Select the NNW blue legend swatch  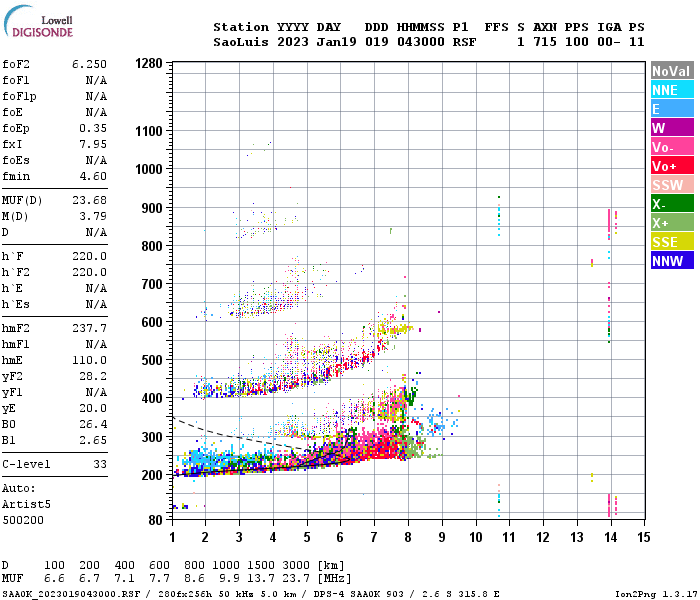coord(672,260)
